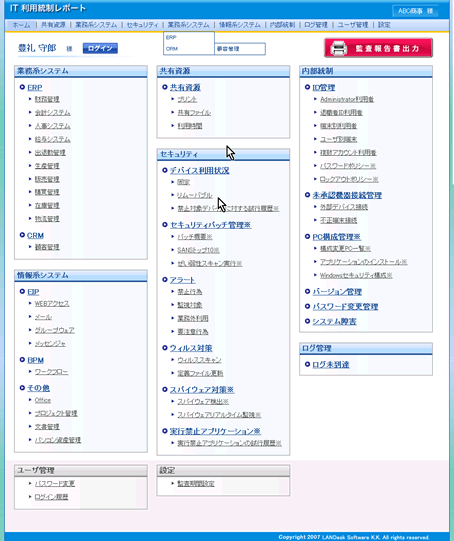Open the ホーム menu item

click(x=21, y=25)
